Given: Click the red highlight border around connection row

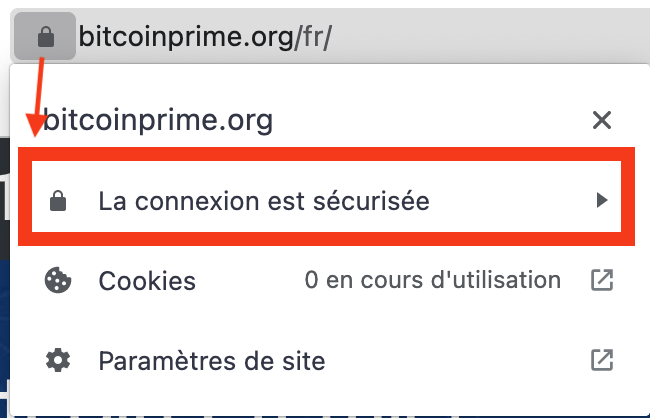Looking at the screenshot, I should [326, 154].
